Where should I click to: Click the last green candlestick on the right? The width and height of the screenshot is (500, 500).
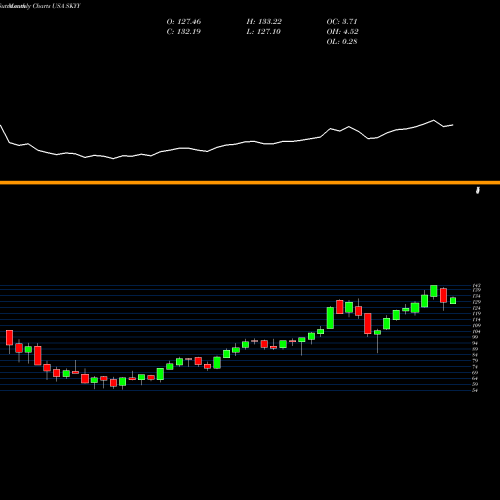click(x=453, y=300)
